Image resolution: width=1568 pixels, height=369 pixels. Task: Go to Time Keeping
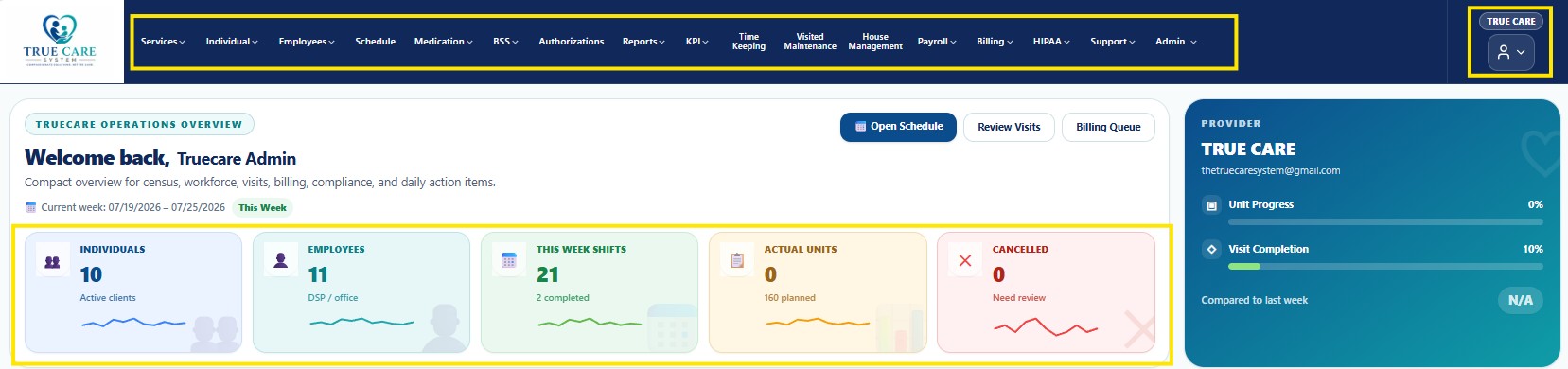749,42
